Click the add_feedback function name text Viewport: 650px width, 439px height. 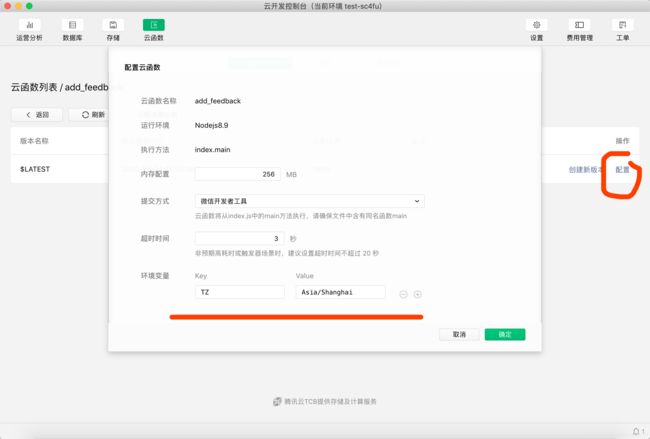[x=218, y=101]
